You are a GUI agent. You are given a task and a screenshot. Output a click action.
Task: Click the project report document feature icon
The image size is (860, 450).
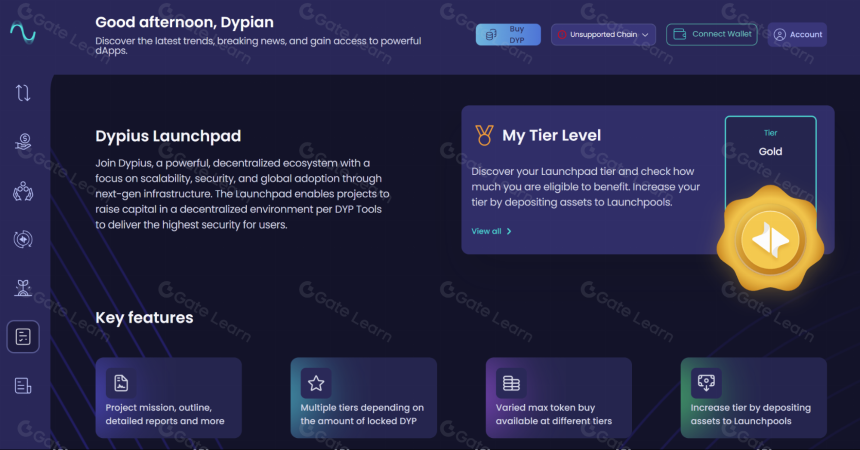[x=121, y=382]
